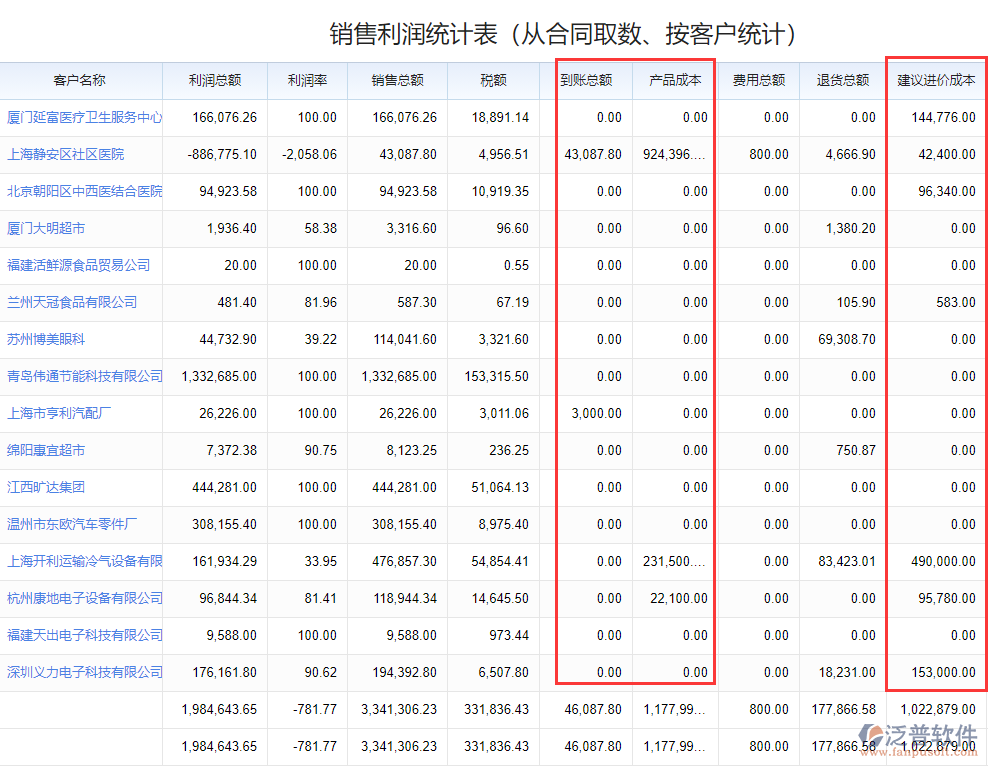Click the 建议进价成本 column header
The image size is (988, 768).
935,81
